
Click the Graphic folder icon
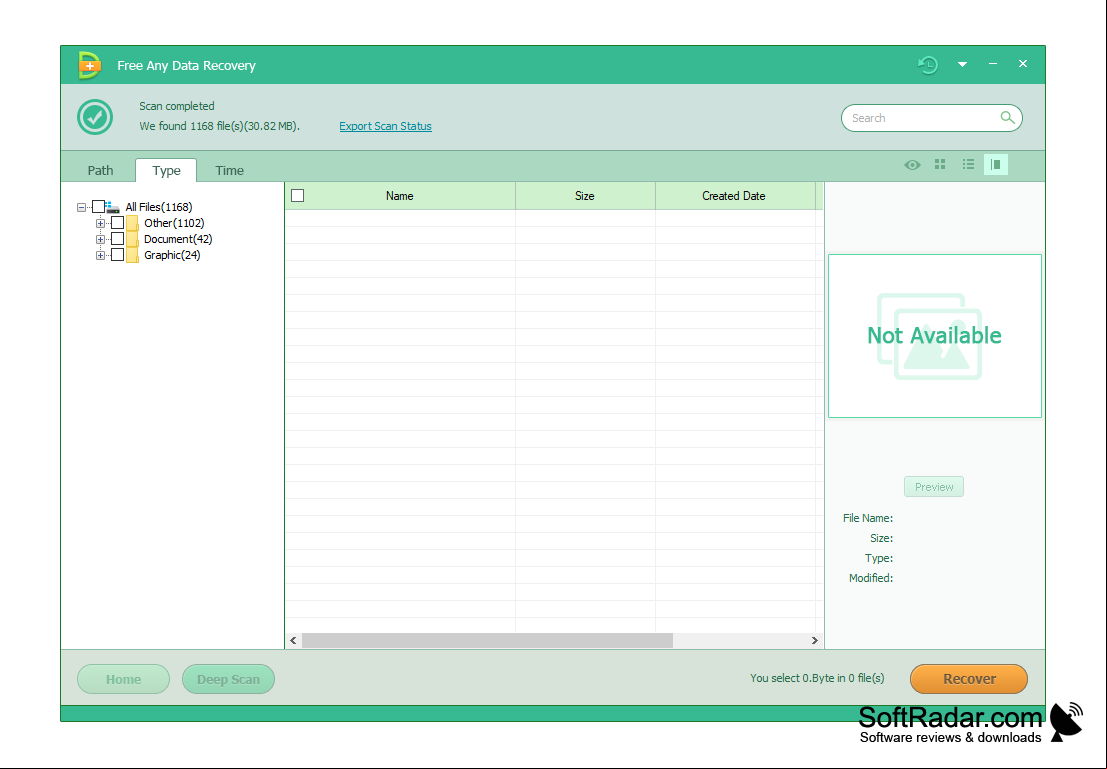pos(132,256)
